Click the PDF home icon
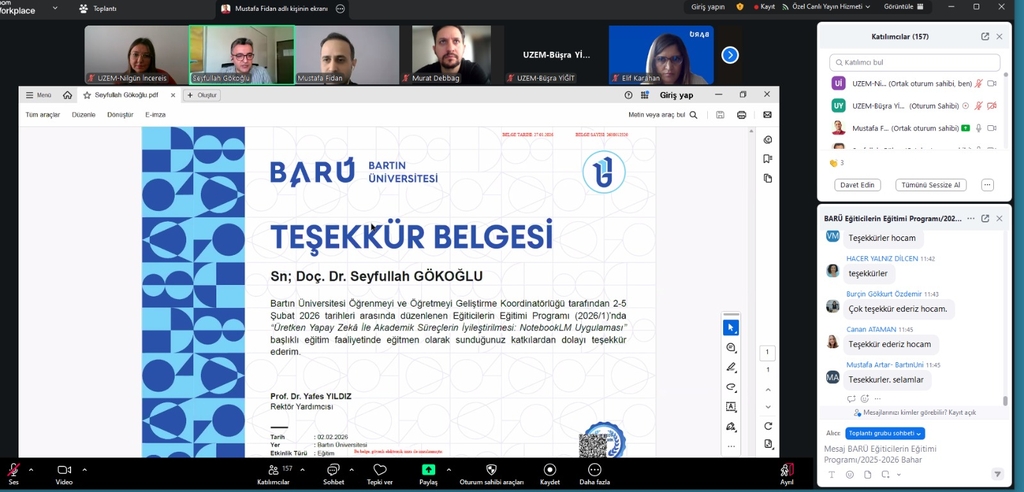 (67, 95)
